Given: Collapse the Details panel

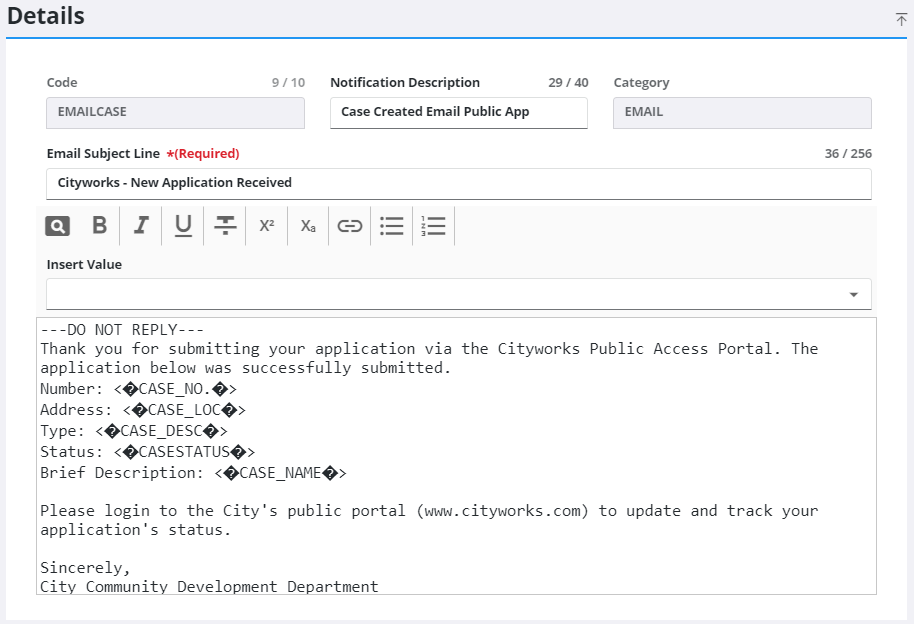Looking at the screenshot, I should click(x=901, y=19).
